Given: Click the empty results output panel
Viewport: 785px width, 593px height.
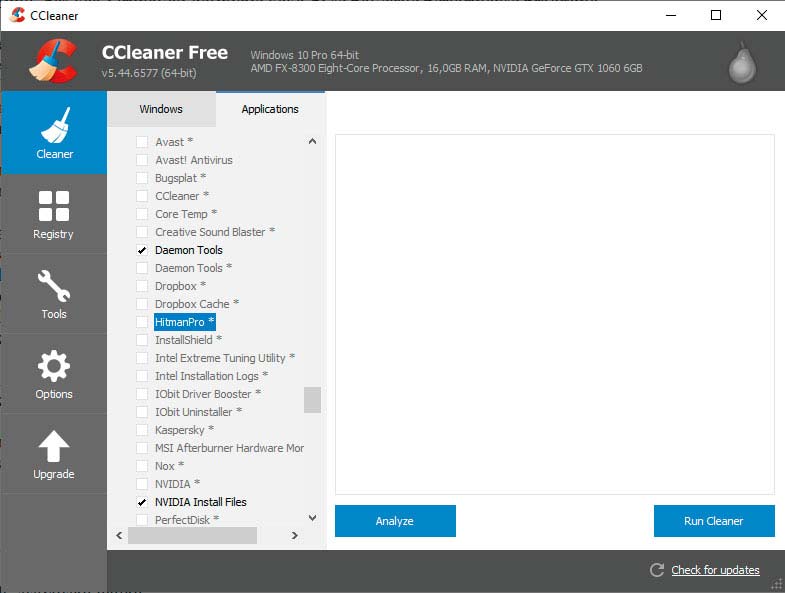Looking at the screenshot, I should pyautogui.click(x=555, y=314).
